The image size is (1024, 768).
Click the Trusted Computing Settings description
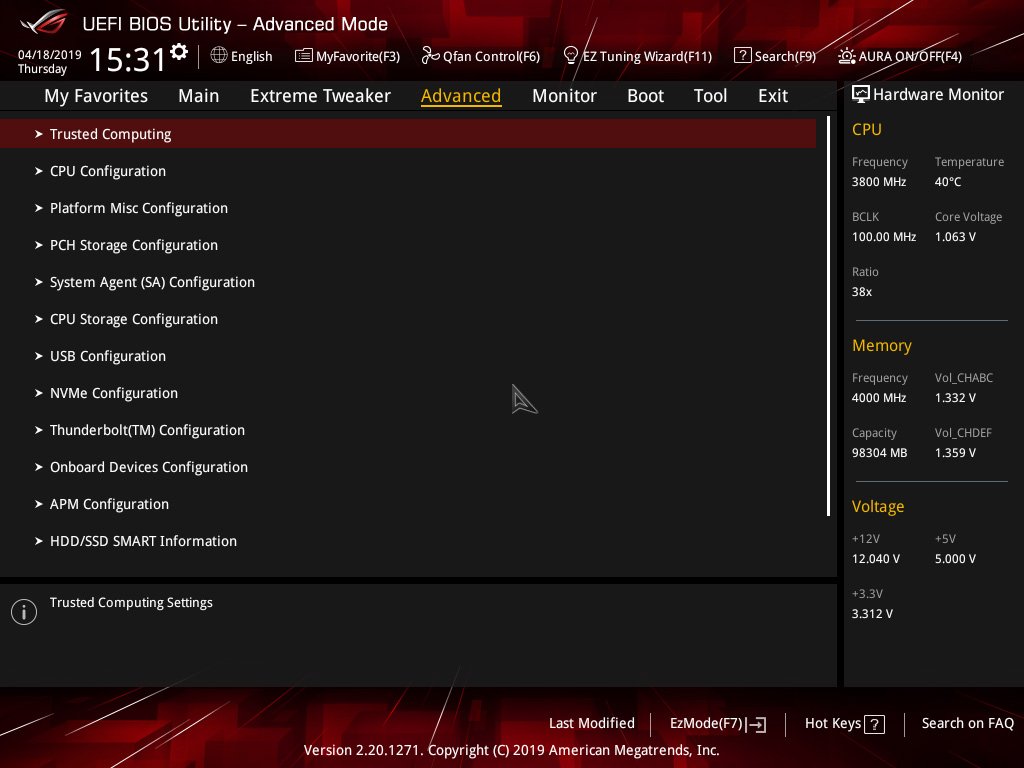(131, 603)
